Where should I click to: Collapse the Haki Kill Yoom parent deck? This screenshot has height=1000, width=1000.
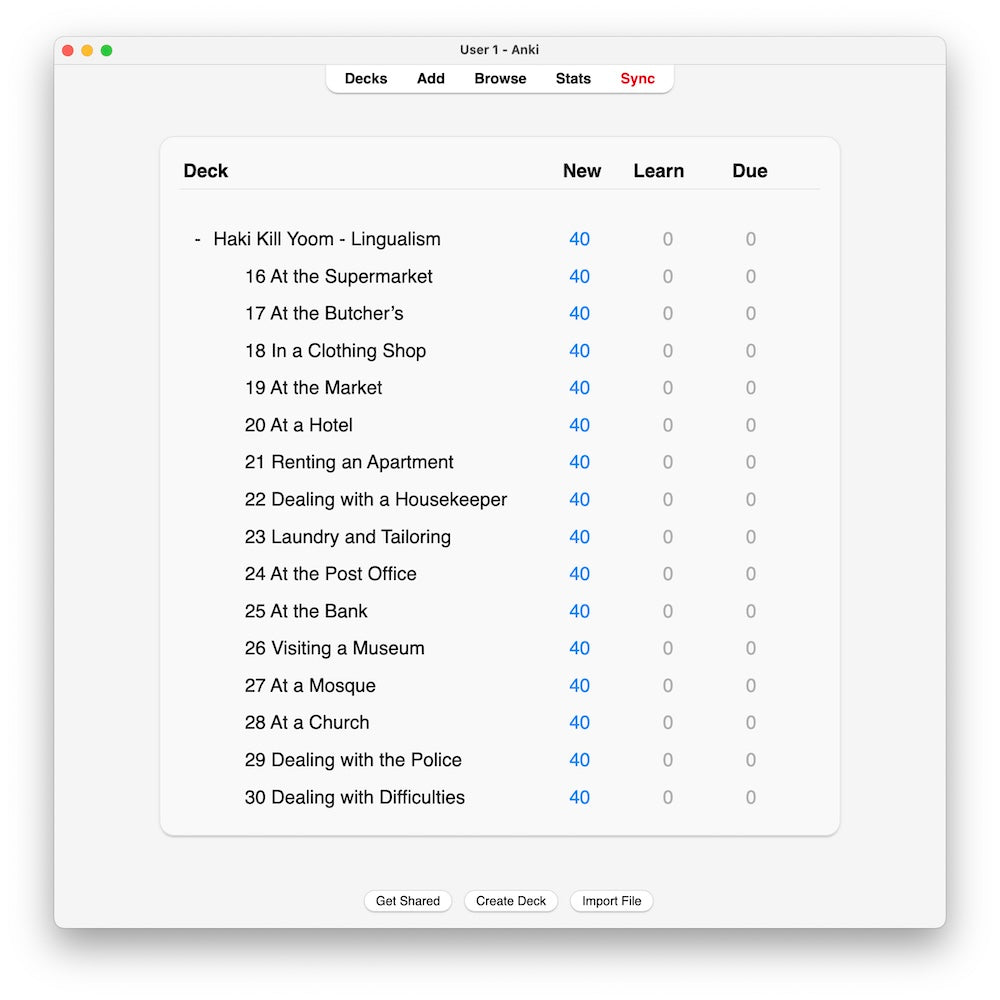(x=198, y=240)
